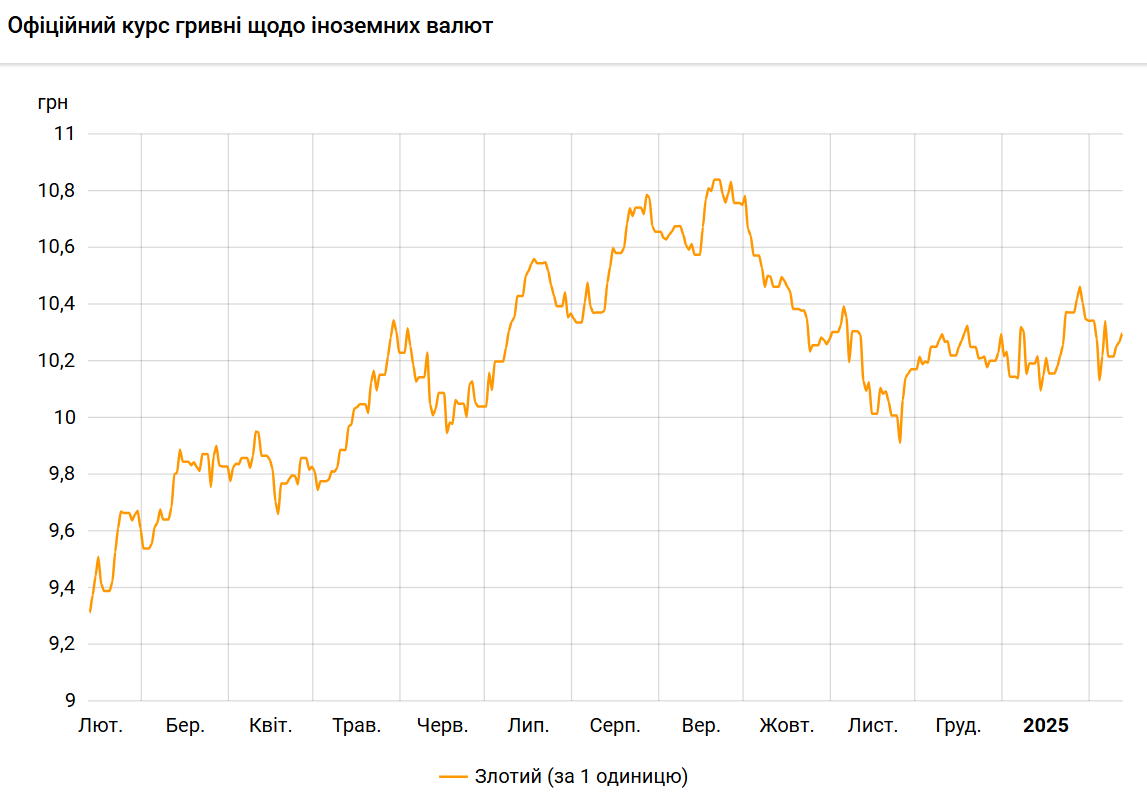Click the Серп. month label

(x=615, y=726)
